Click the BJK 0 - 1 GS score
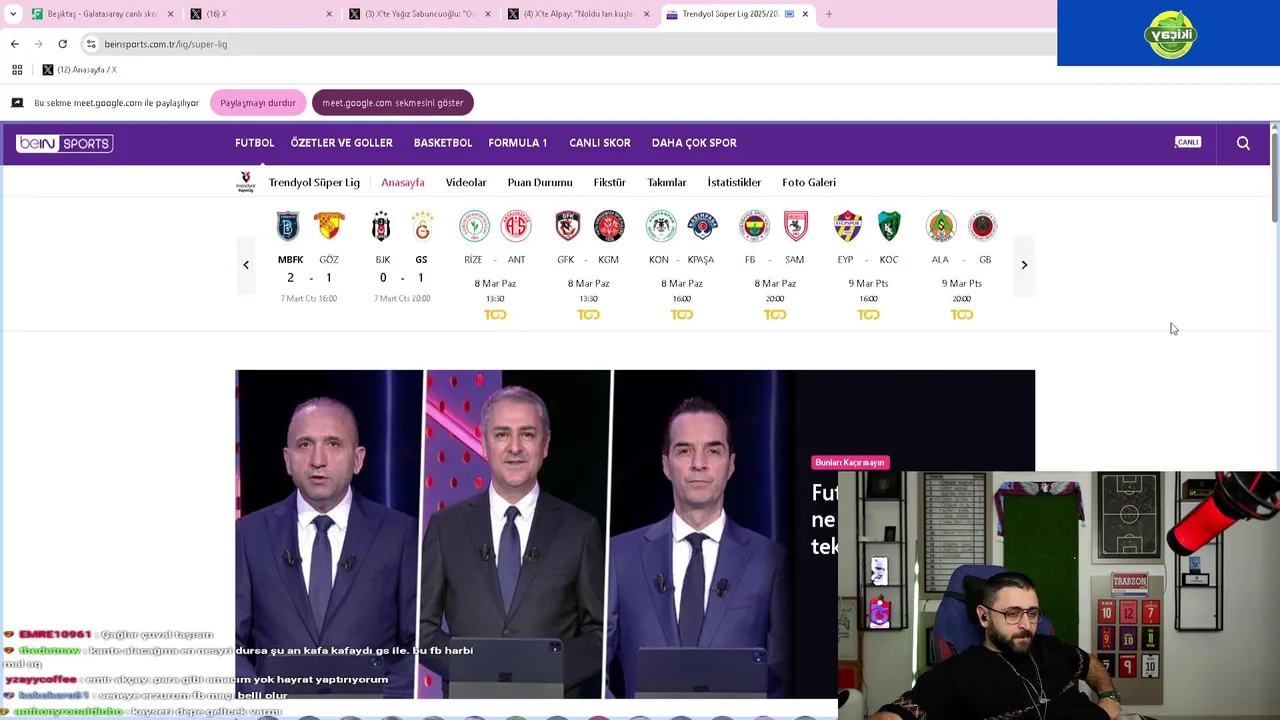Viewport: 1280px width, 720px height. click(x=402, y=278)
